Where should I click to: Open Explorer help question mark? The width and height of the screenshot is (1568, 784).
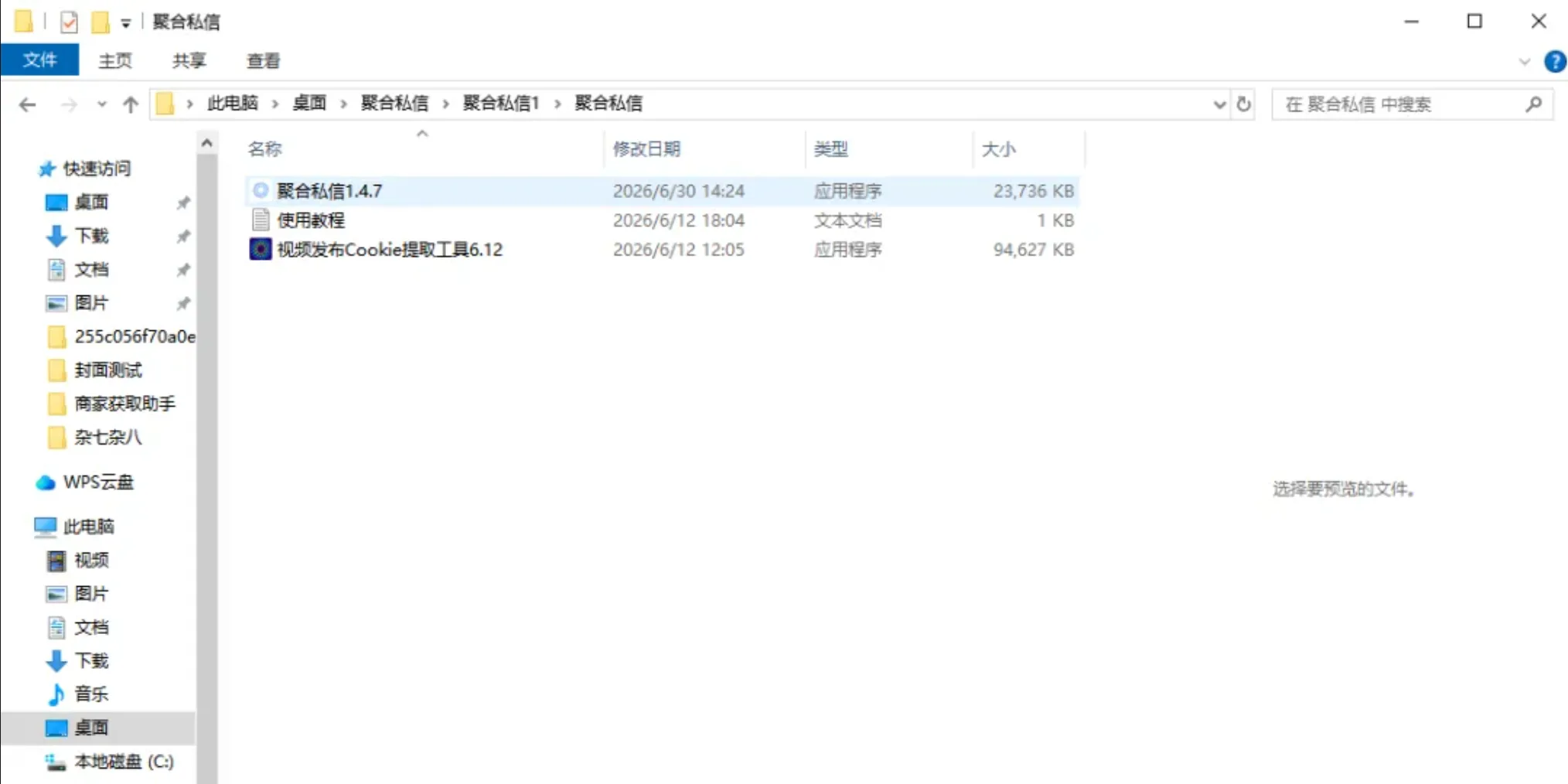pyautogui.click(x=1555, y=61)
